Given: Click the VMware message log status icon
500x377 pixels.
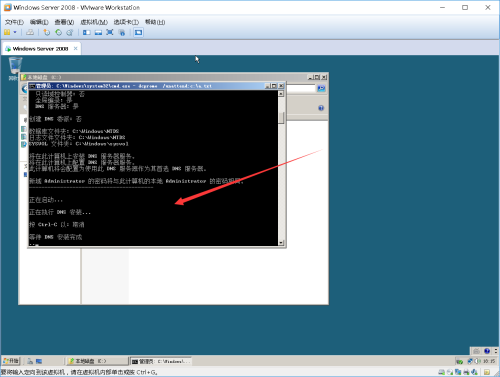Looking at the screenshot, I should point(487,372).
